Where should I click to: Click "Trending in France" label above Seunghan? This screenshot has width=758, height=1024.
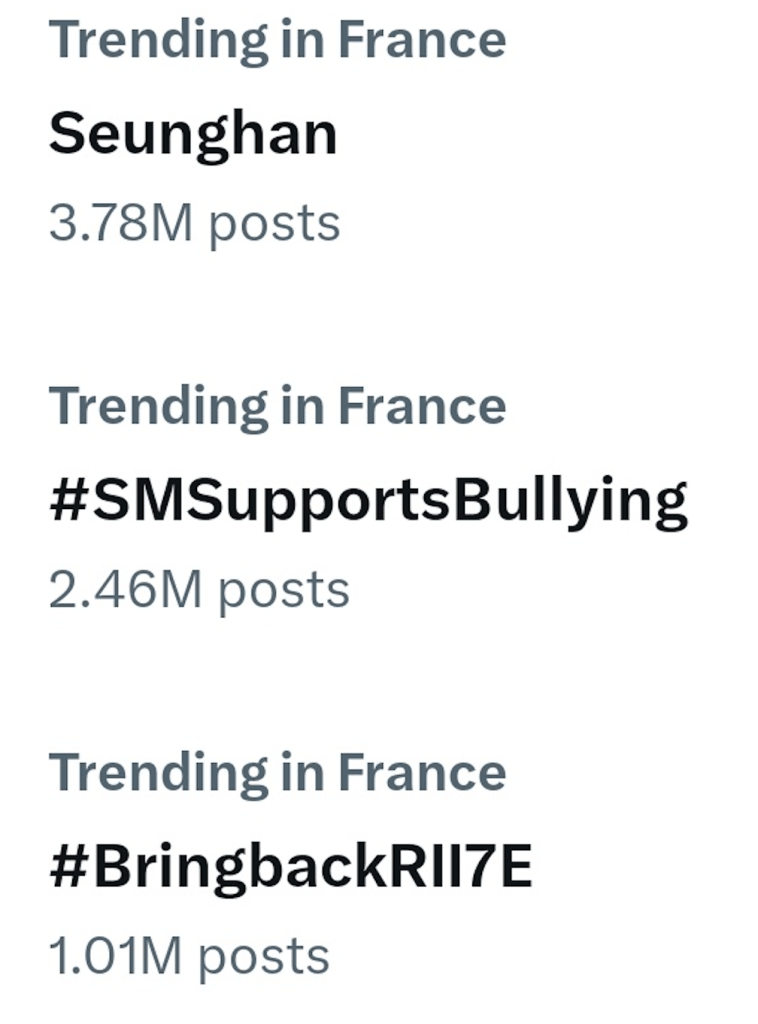(x=277, y=40)
